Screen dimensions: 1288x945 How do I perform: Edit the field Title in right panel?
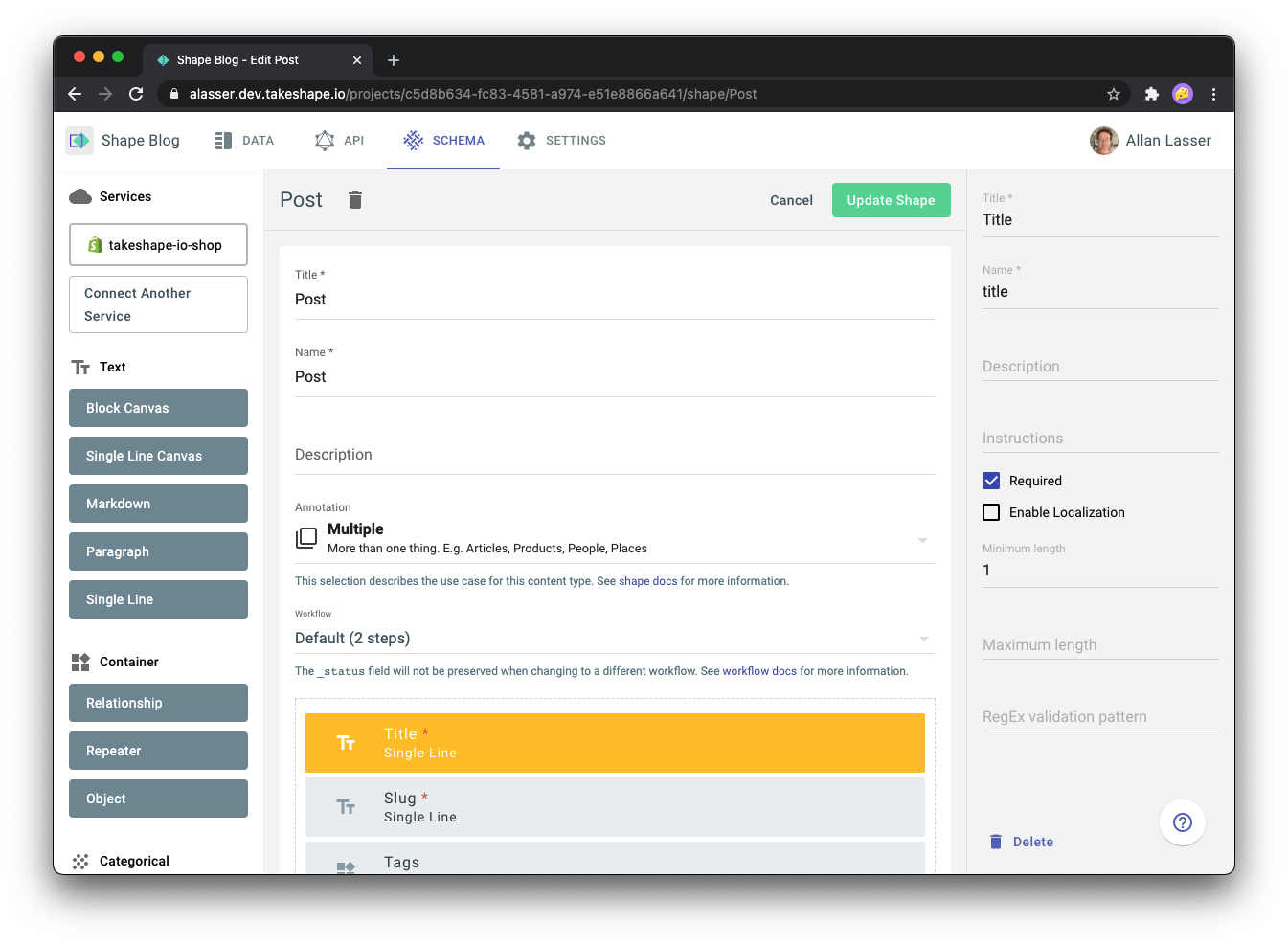tap(1100, 220)
